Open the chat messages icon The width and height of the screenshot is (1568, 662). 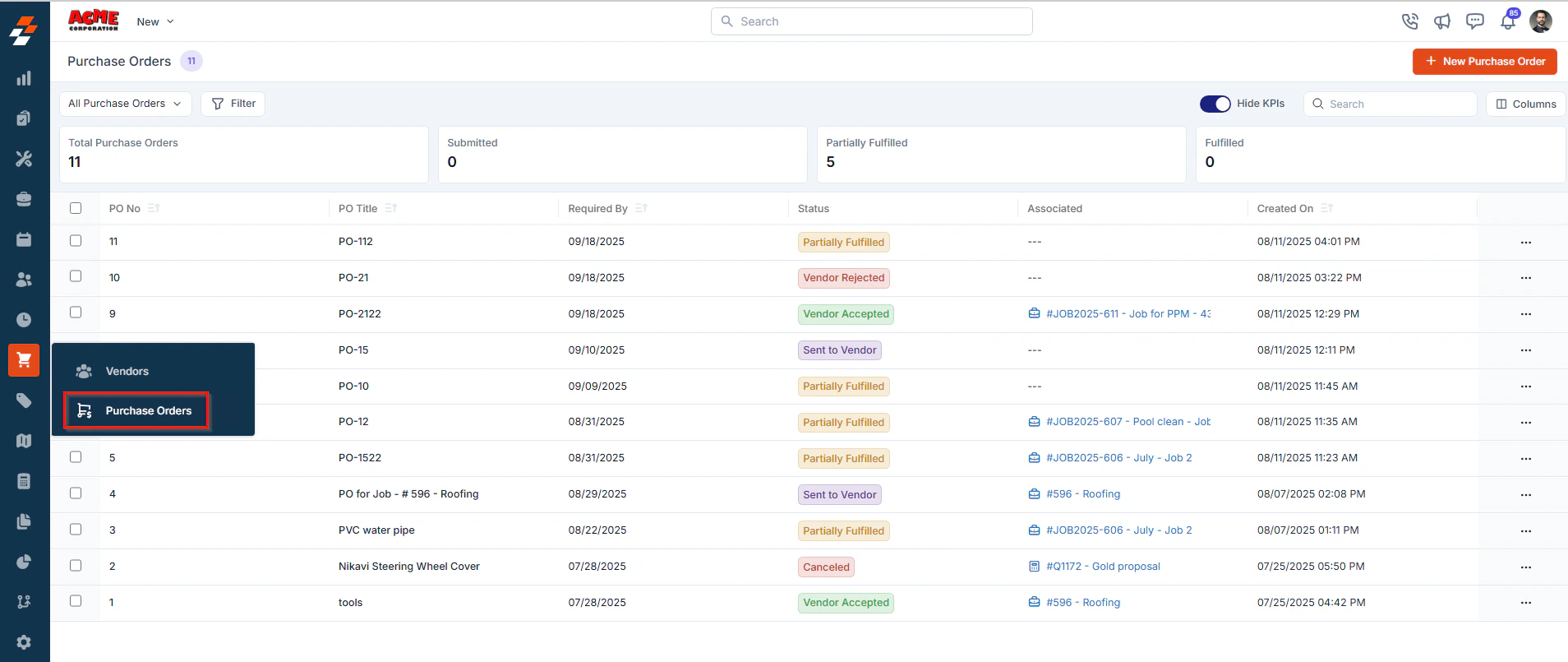pyautogui.click(x=1475, y=21)
